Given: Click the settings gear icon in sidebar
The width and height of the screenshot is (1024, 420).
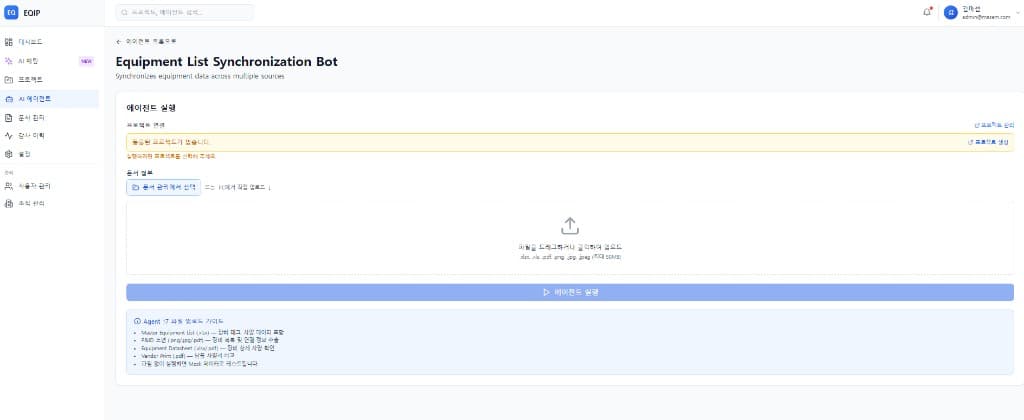Looking at the screenshot, I should [9, 154].
